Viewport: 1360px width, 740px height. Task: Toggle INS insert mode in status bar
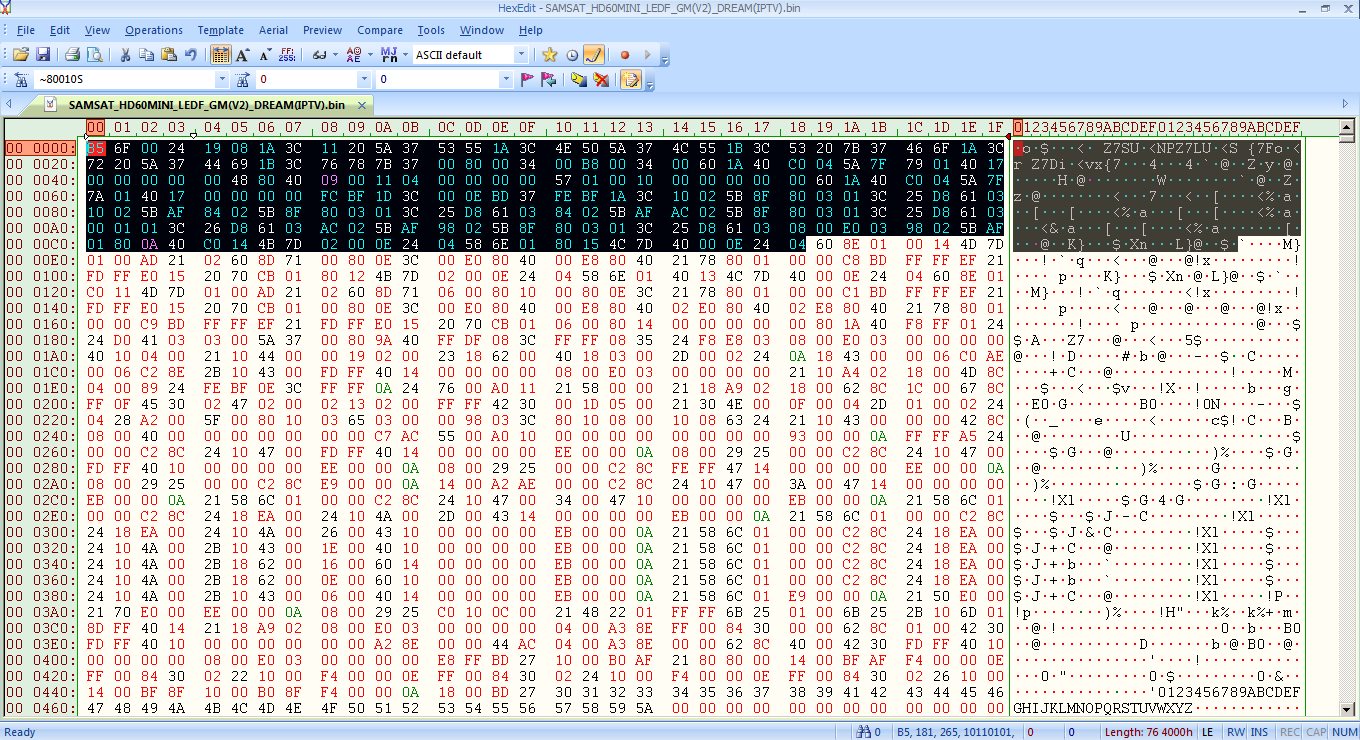1259,732
